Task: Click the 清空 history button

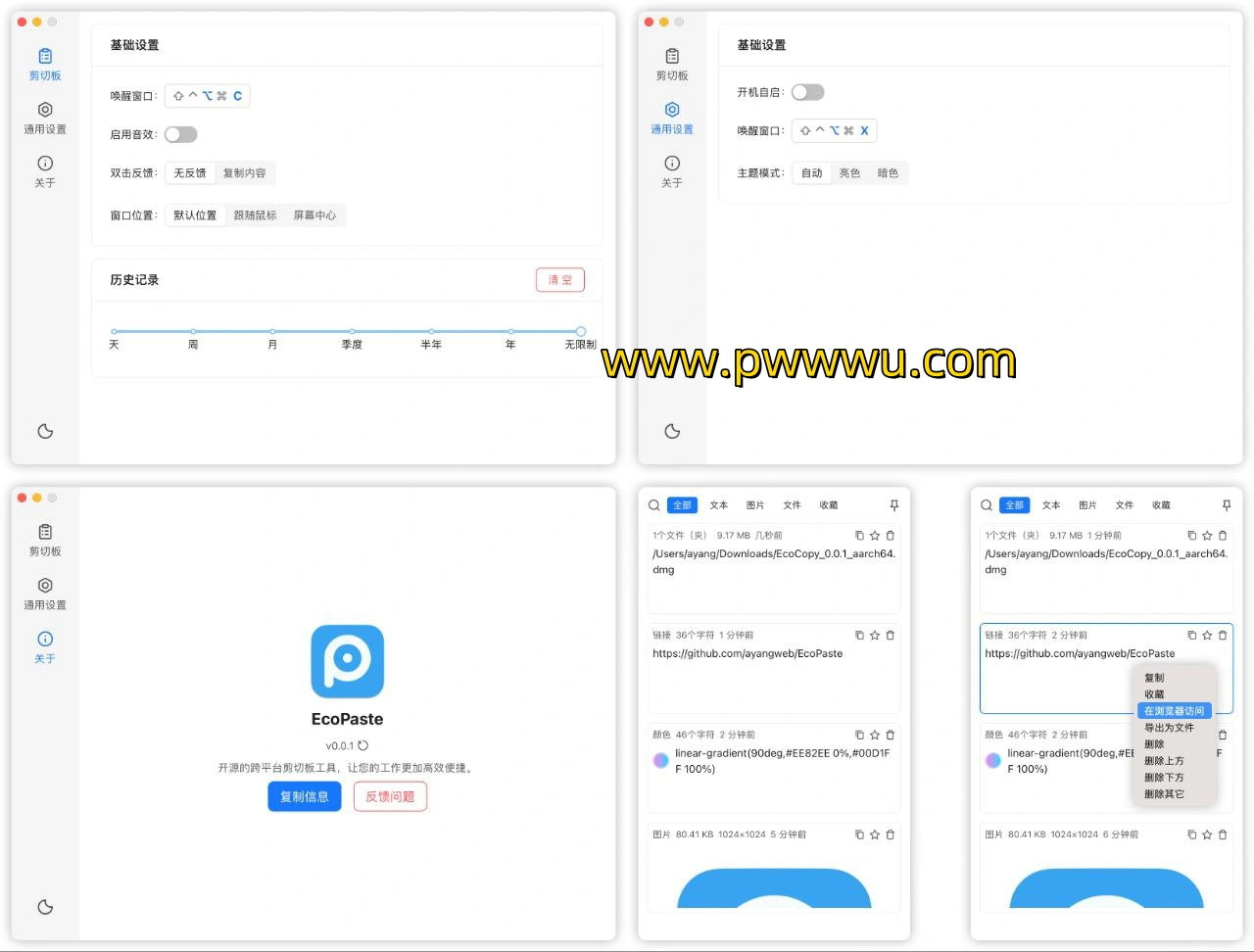Action: (560, 280)
